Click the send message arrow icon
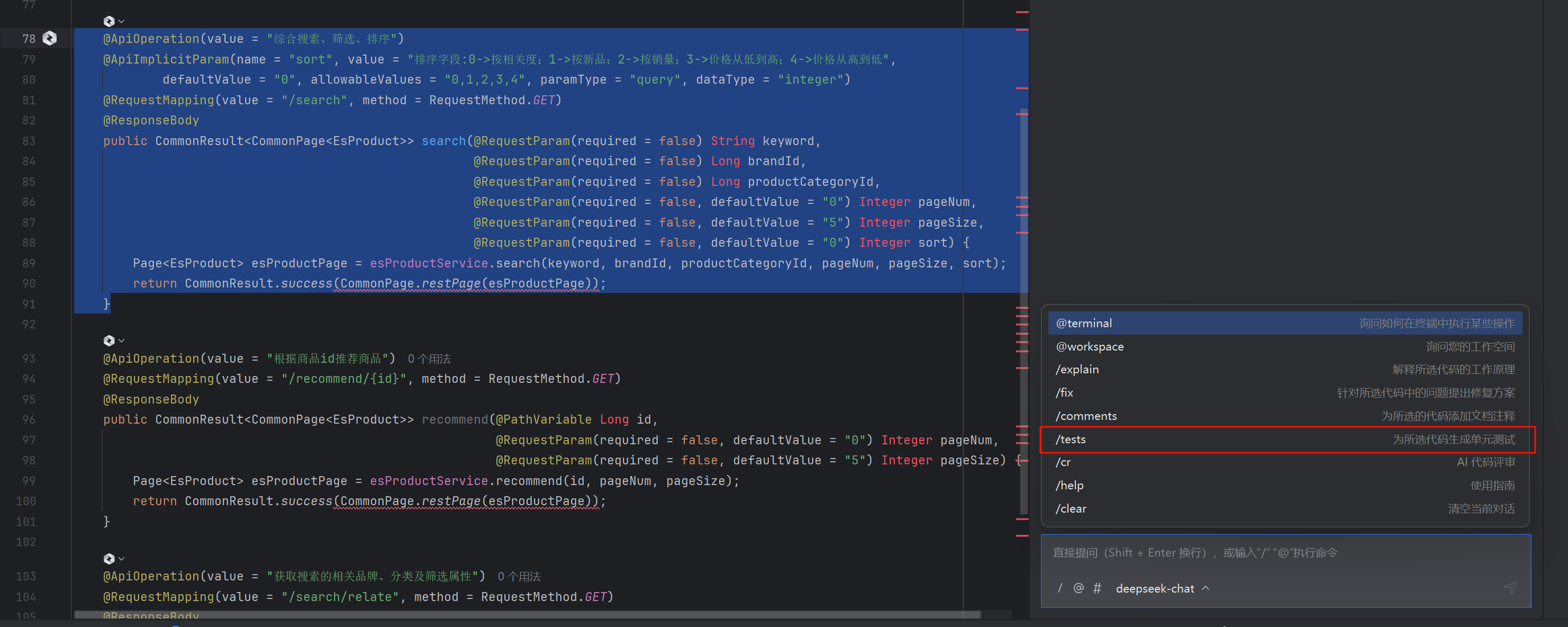The image size is (1568, 627). [1510, 587]
